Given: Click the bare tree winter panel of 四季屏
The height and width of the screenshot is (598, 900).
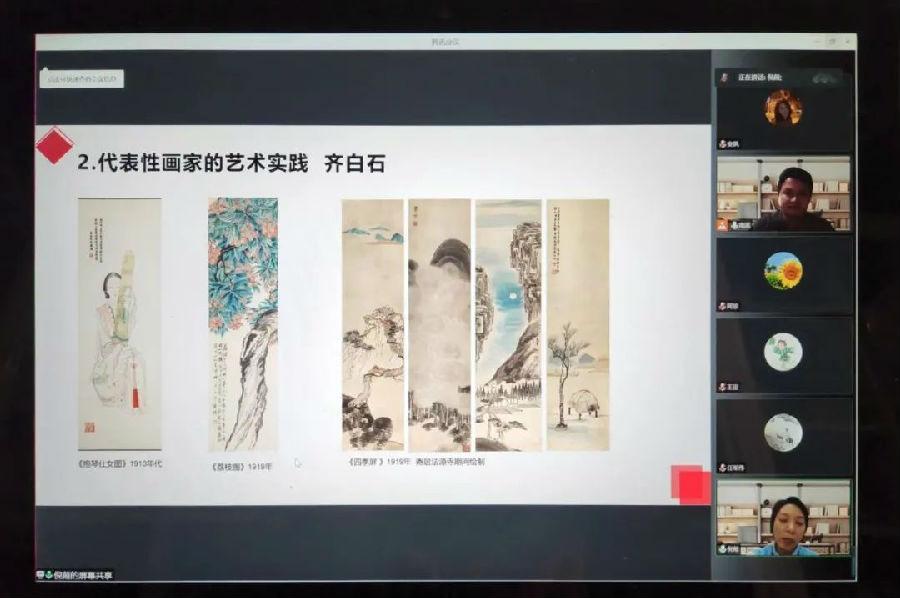Looking at the screenshot, I should click(577, 324).
